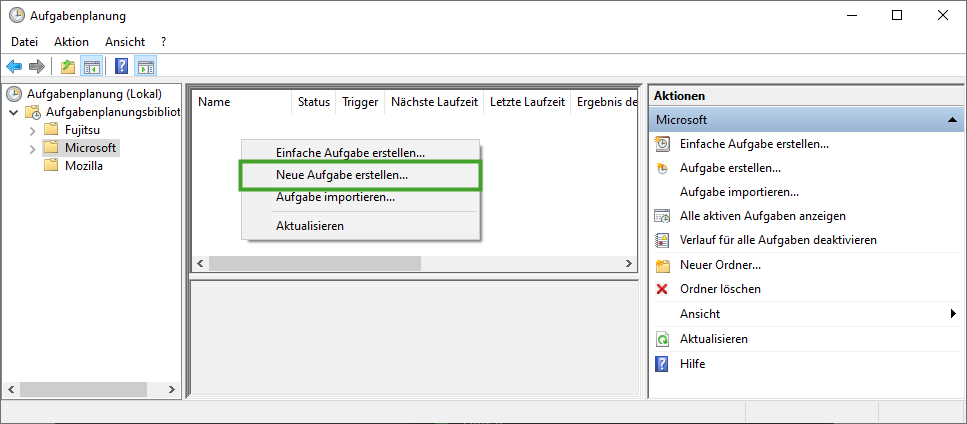This screenshot has width=967, height=424.
Task: Select Aufgabenplanung (Lokal) tree root
Action: pos(94,94)
